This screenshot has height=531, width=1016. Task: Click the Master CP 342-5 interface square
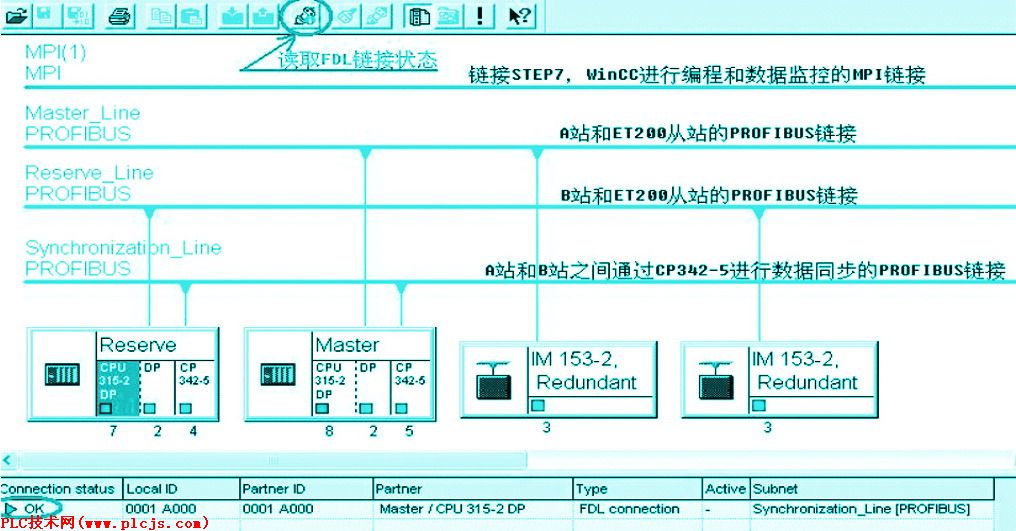401,408
